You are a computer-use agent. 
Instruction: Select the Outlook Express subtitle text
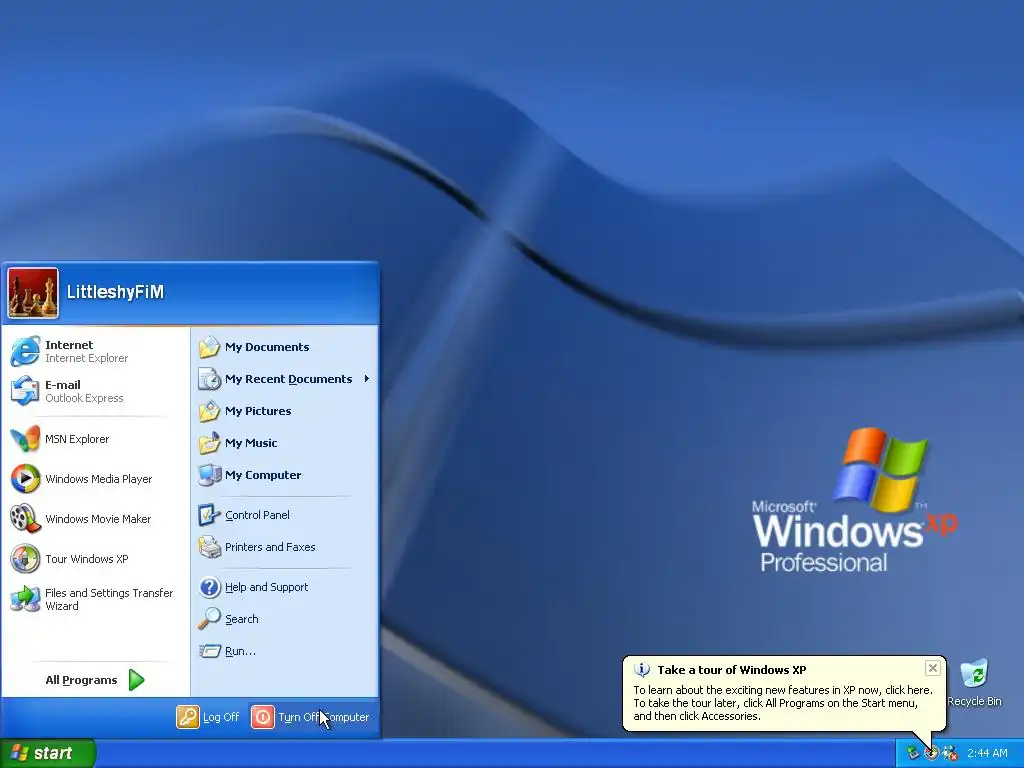(84, 398)
